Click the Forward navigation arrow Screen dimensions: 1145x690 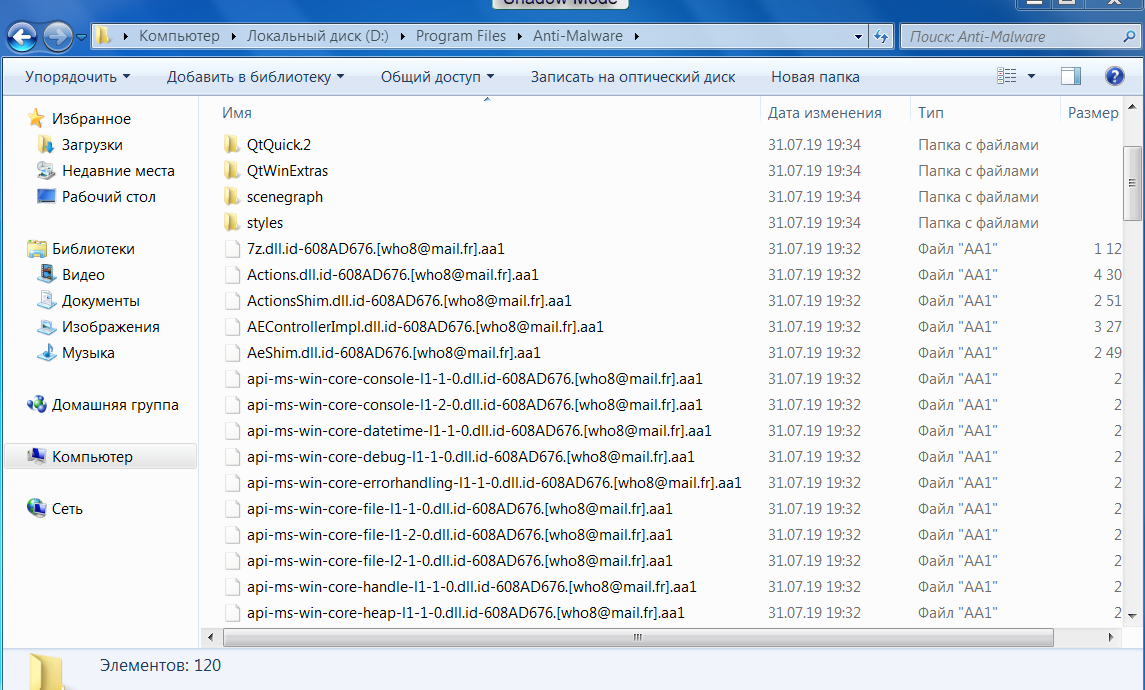click(58, 37)
